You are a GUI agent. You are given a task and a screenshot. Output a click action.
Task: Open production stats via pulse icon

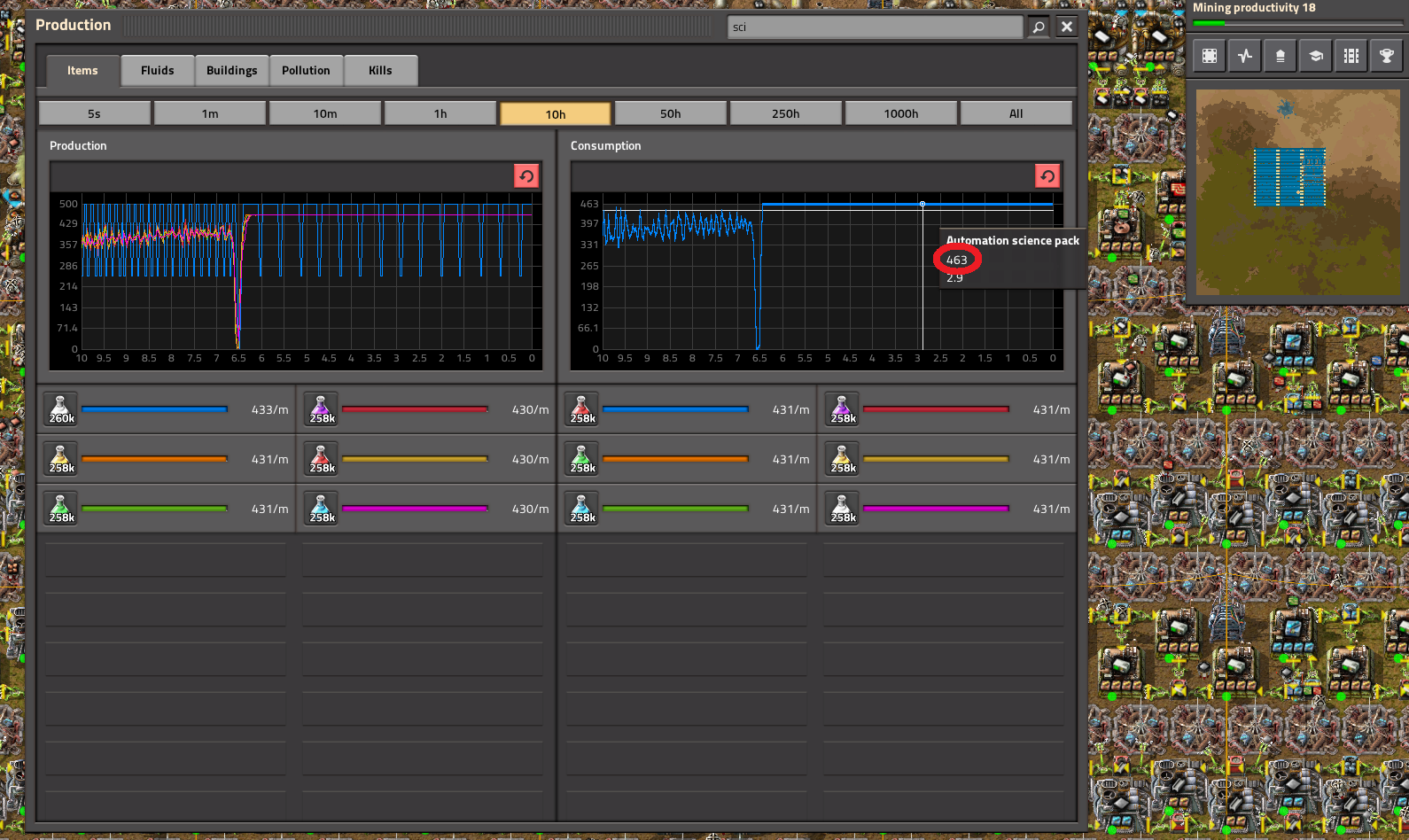pyautogui.click(x=1245, y=56)
